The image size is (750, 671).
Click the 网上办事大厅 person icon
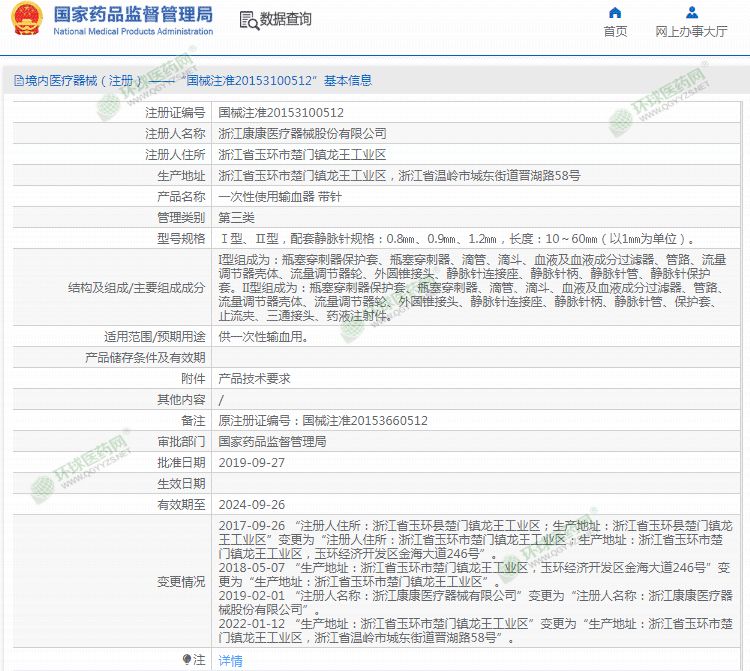691,13
